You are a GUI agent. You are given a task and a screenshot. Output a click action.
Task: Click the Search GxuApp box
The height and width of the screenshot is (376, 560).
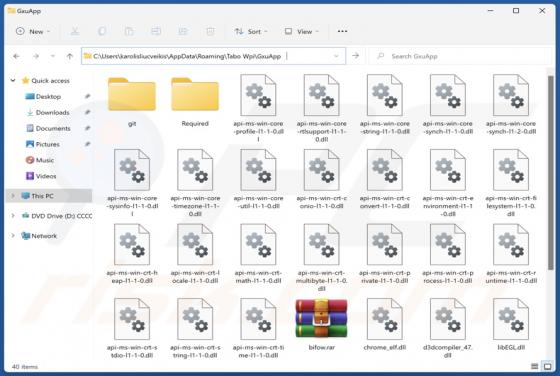[x=461, y=56]
